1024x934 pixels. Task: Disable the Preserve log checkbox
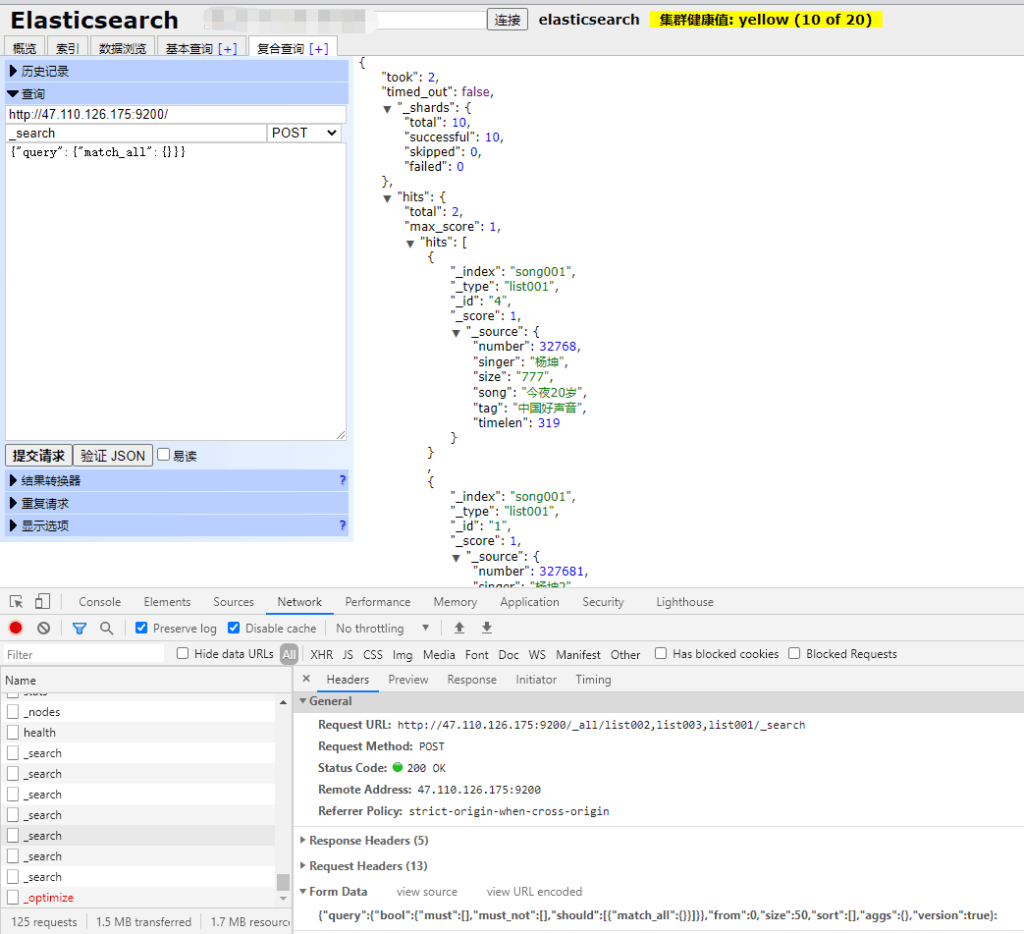(141, 628)
